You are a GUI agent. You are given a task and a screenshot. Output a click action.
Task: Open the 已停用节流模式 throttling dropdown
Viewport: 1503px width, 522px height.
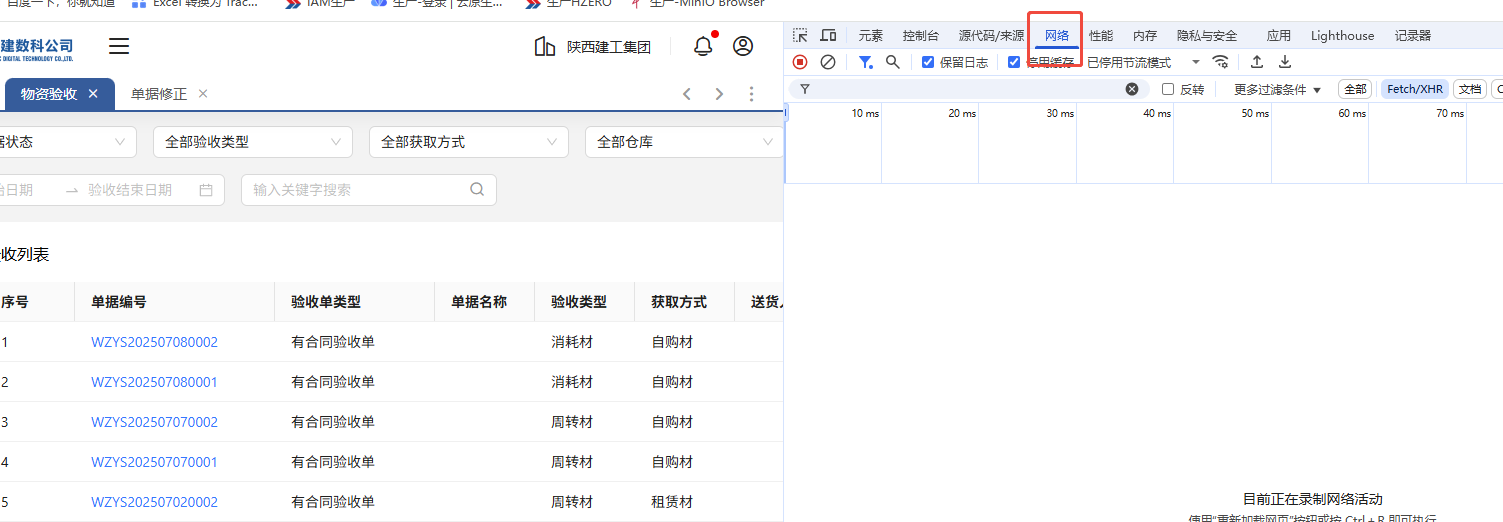1143,62
